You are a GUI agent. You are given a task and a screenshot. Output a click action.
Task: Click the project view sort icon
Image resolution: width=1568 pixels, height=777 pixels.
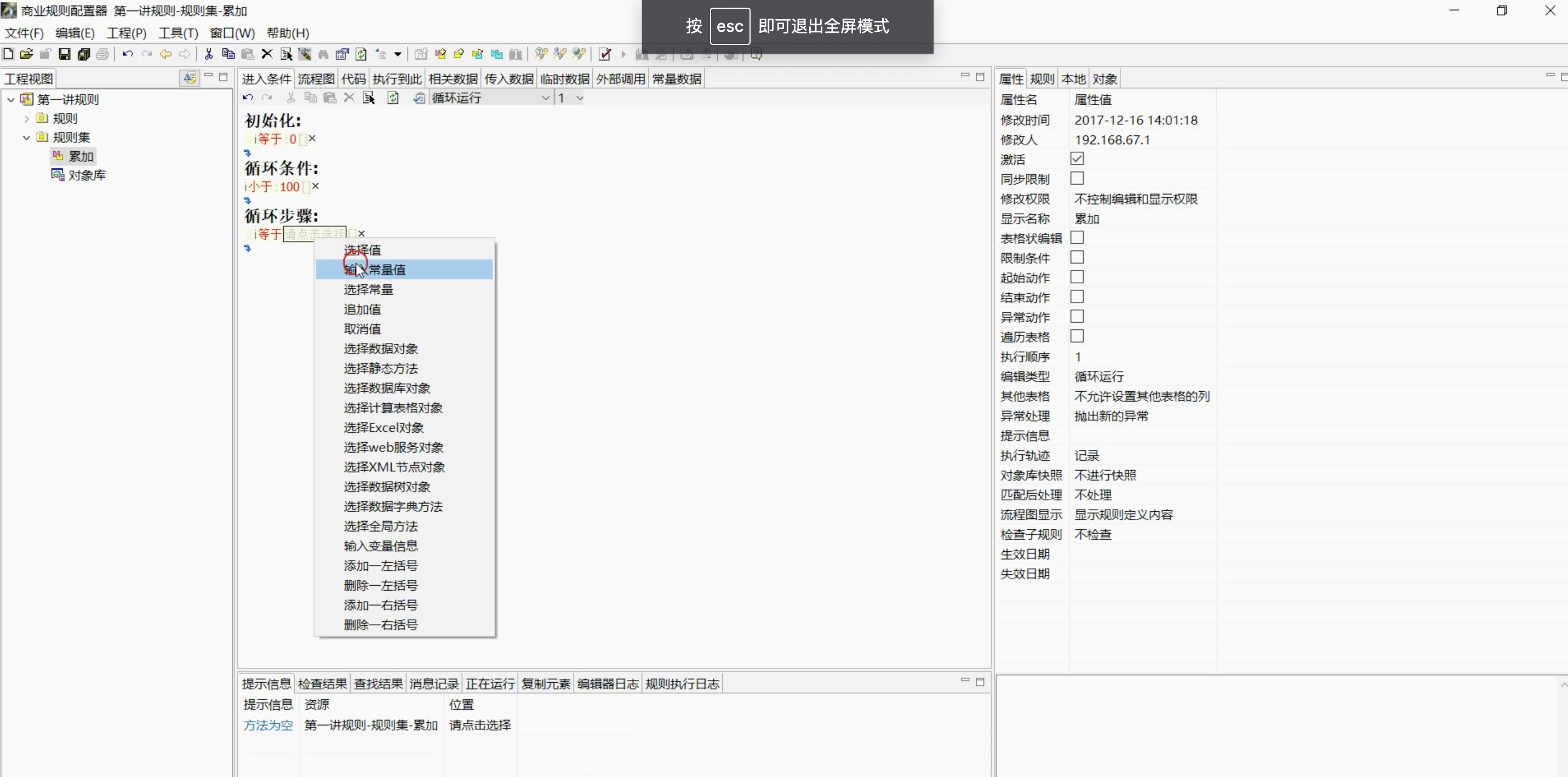(x=190, y=78)
